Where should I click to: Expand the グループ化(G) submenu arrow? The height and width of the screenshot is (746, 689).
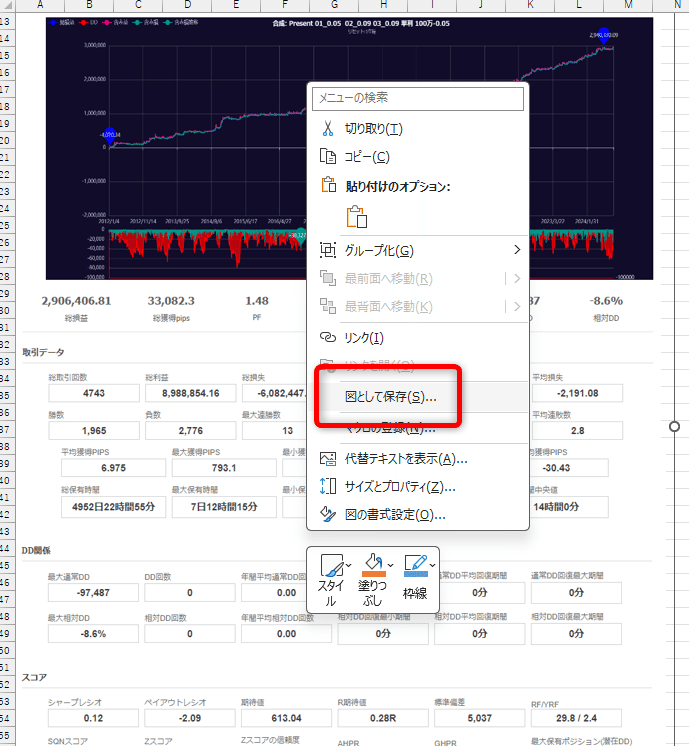[x=517, y=250]
